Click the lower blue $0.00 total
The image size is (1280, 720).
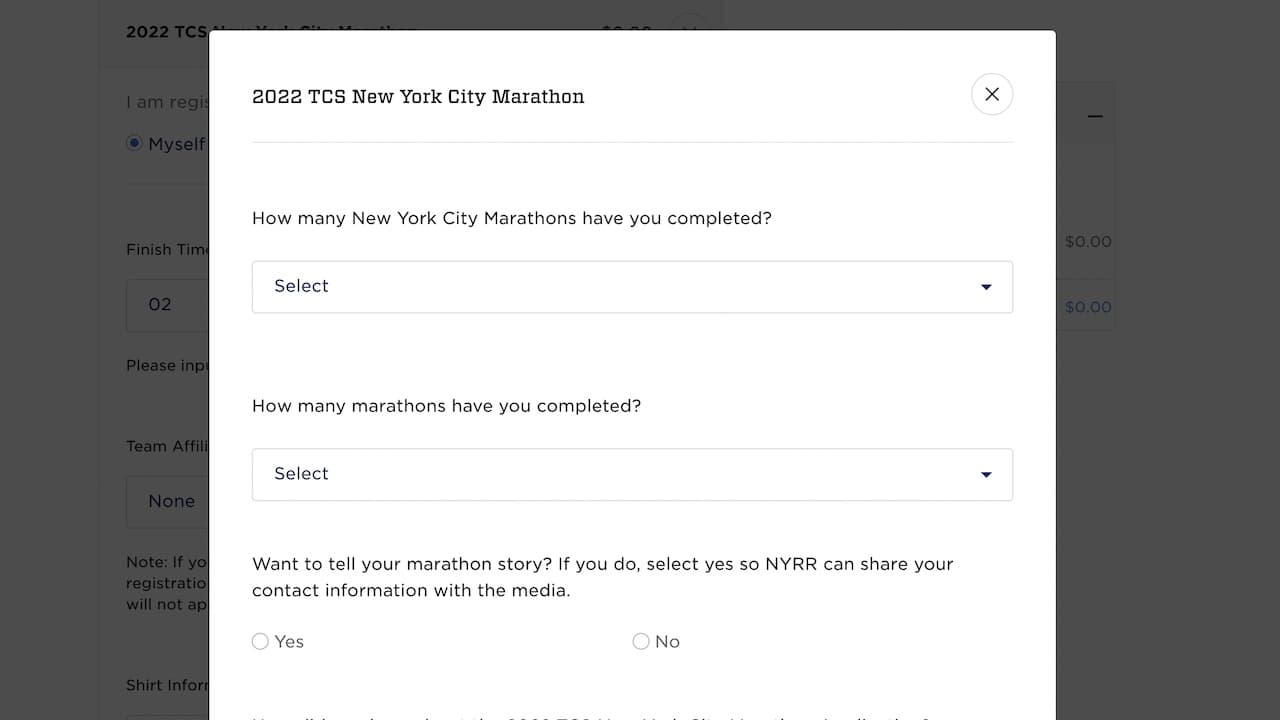[x=1088, y=307]
